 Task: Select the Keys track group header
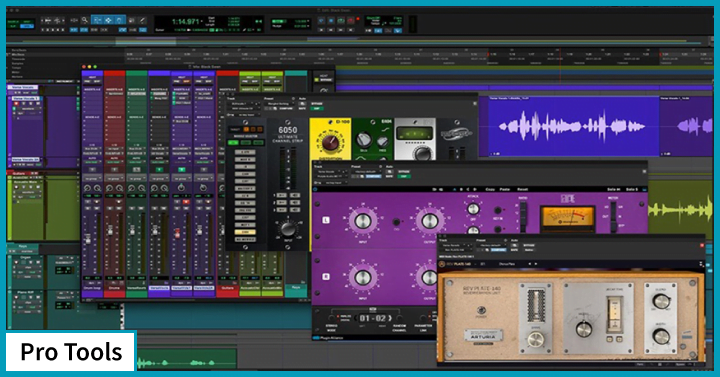tap(23, 247)
